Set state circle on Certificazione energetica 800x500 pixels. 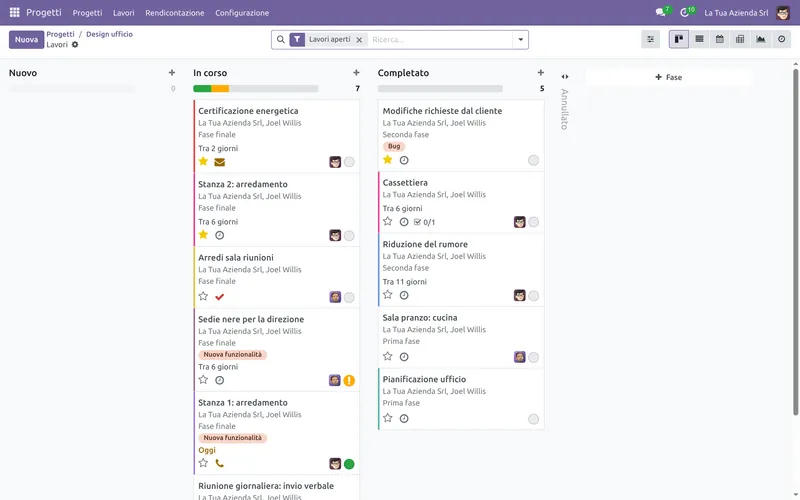coord(349,162)
